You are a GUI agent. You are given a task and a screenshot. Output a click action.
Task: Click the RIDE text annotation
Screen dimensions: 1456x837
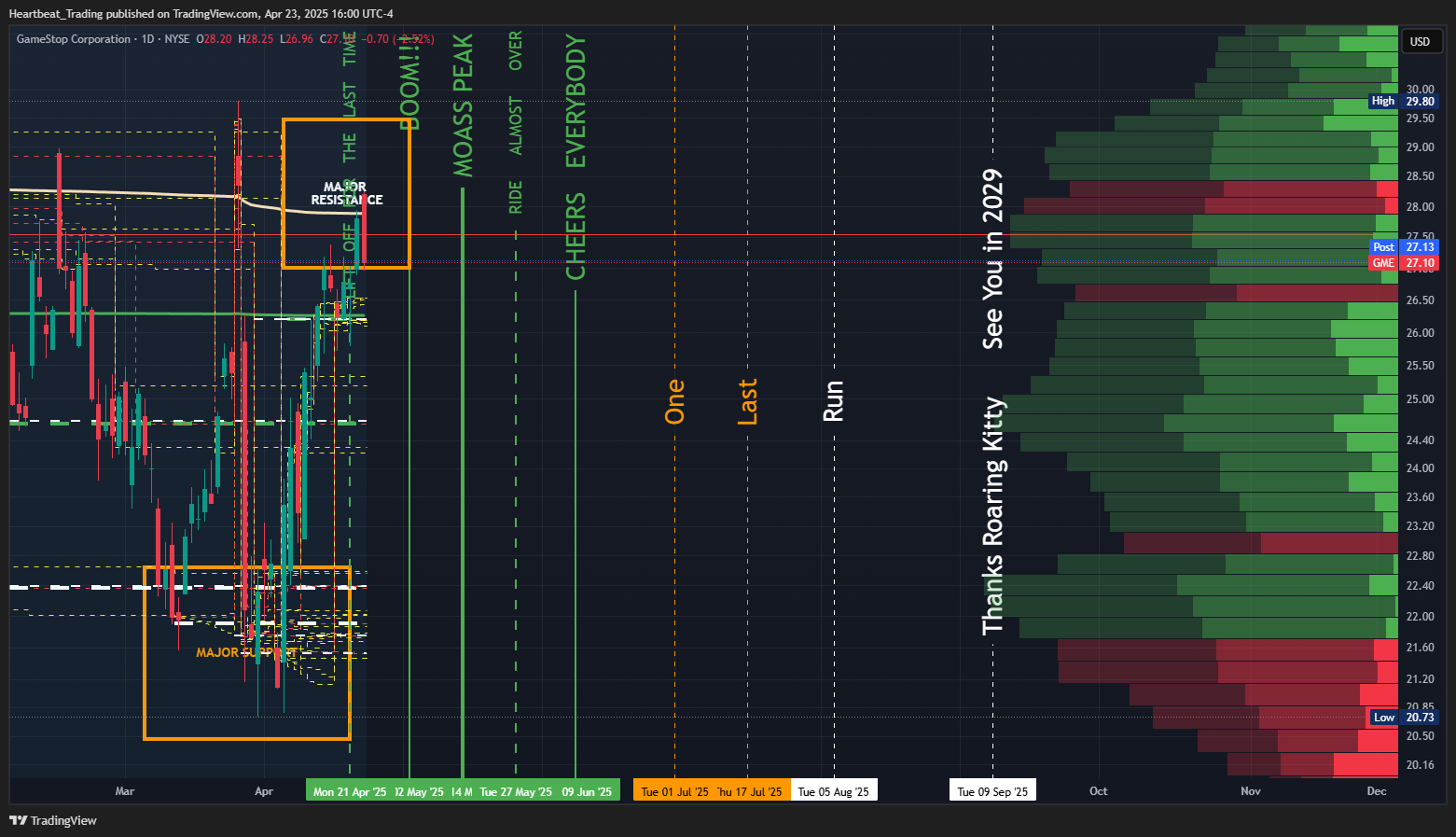click(x=516, y=197)
